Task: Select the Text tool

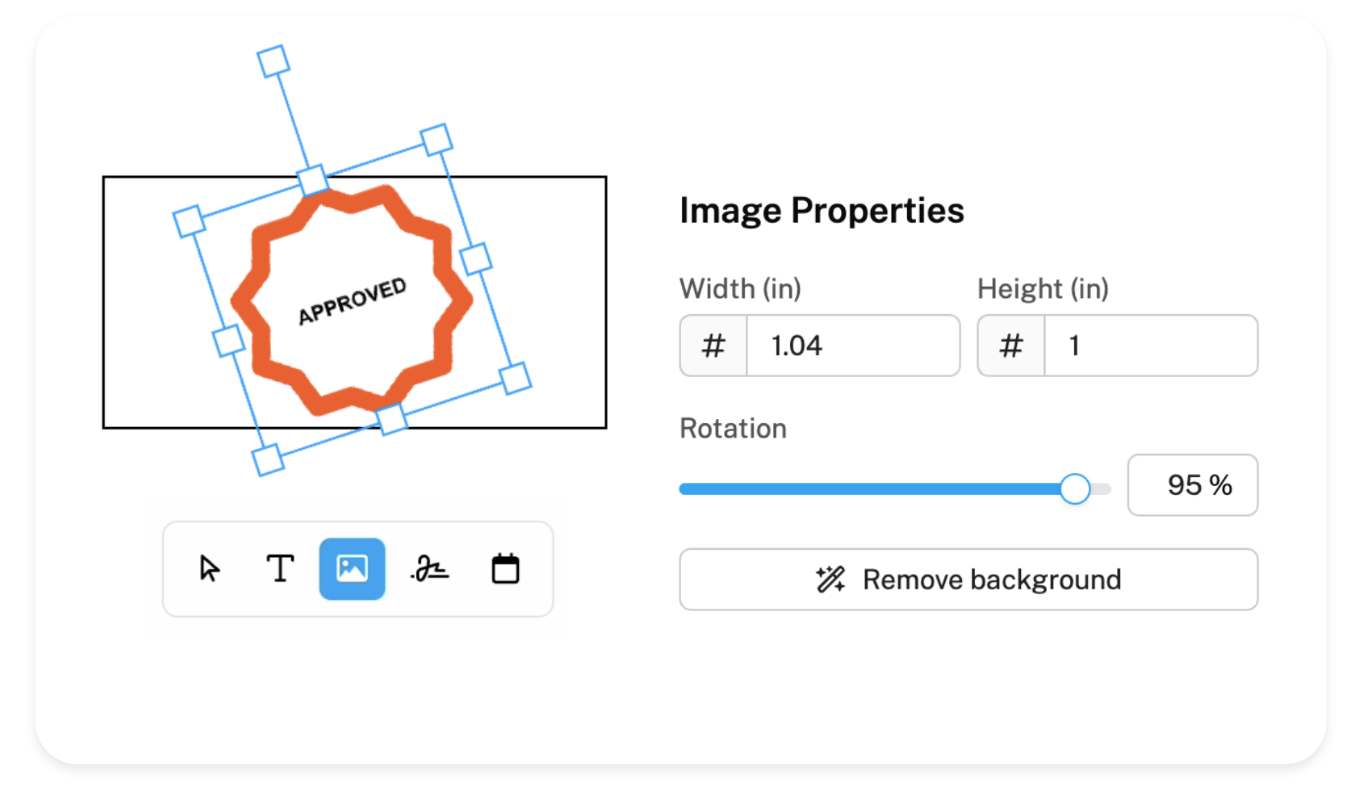Action: 280,569
